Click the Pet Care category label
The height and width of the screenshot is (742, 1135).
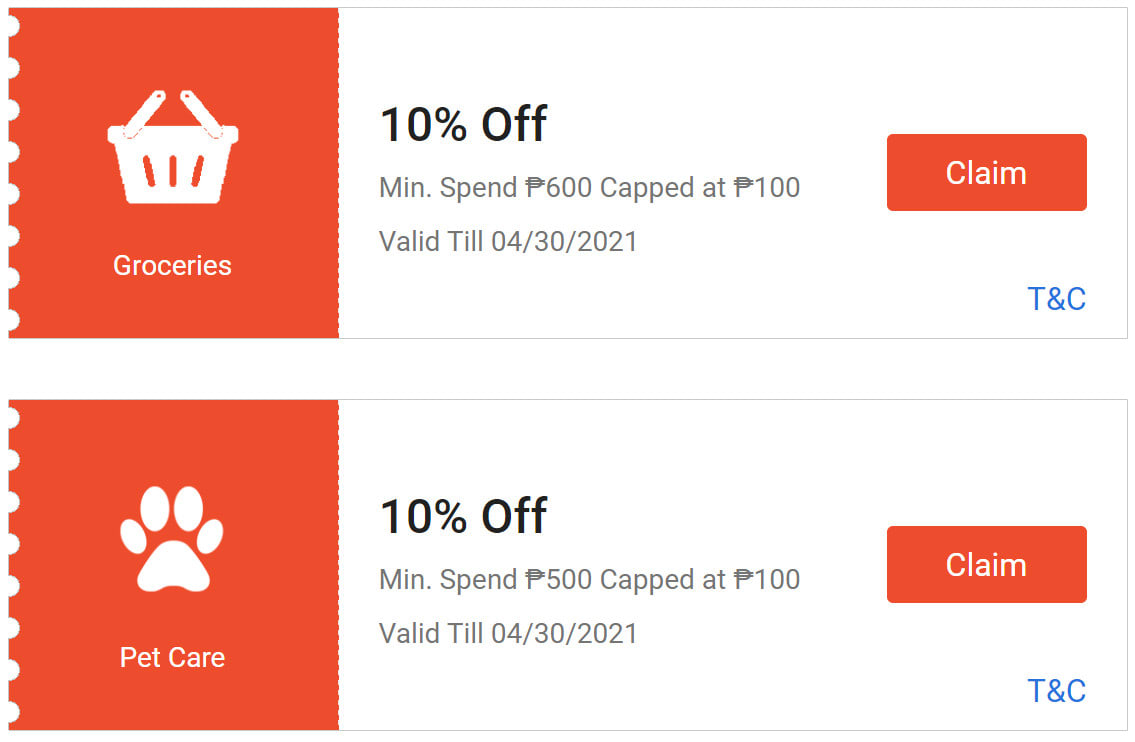click(x=172, y=658)
